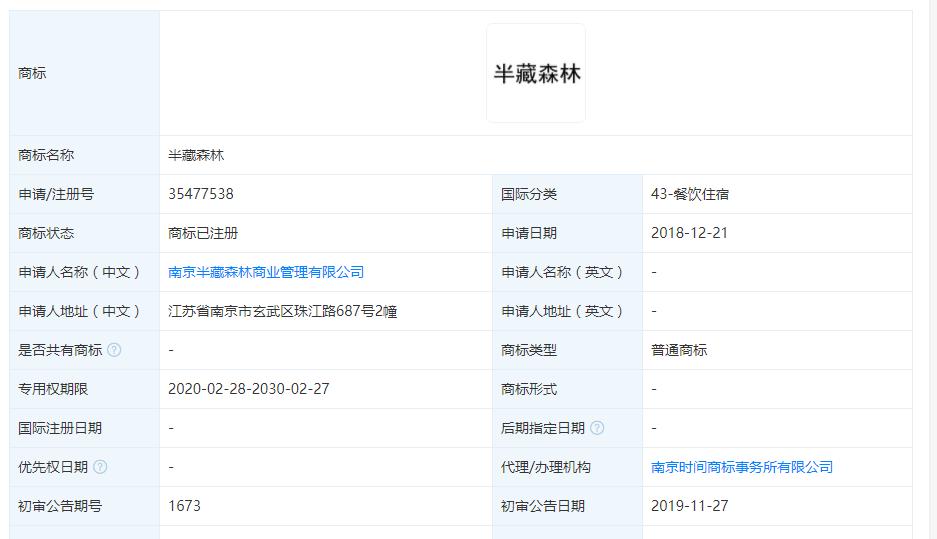Select status value 商标已注册
This screenshot has height=539, width=937.
203,233
